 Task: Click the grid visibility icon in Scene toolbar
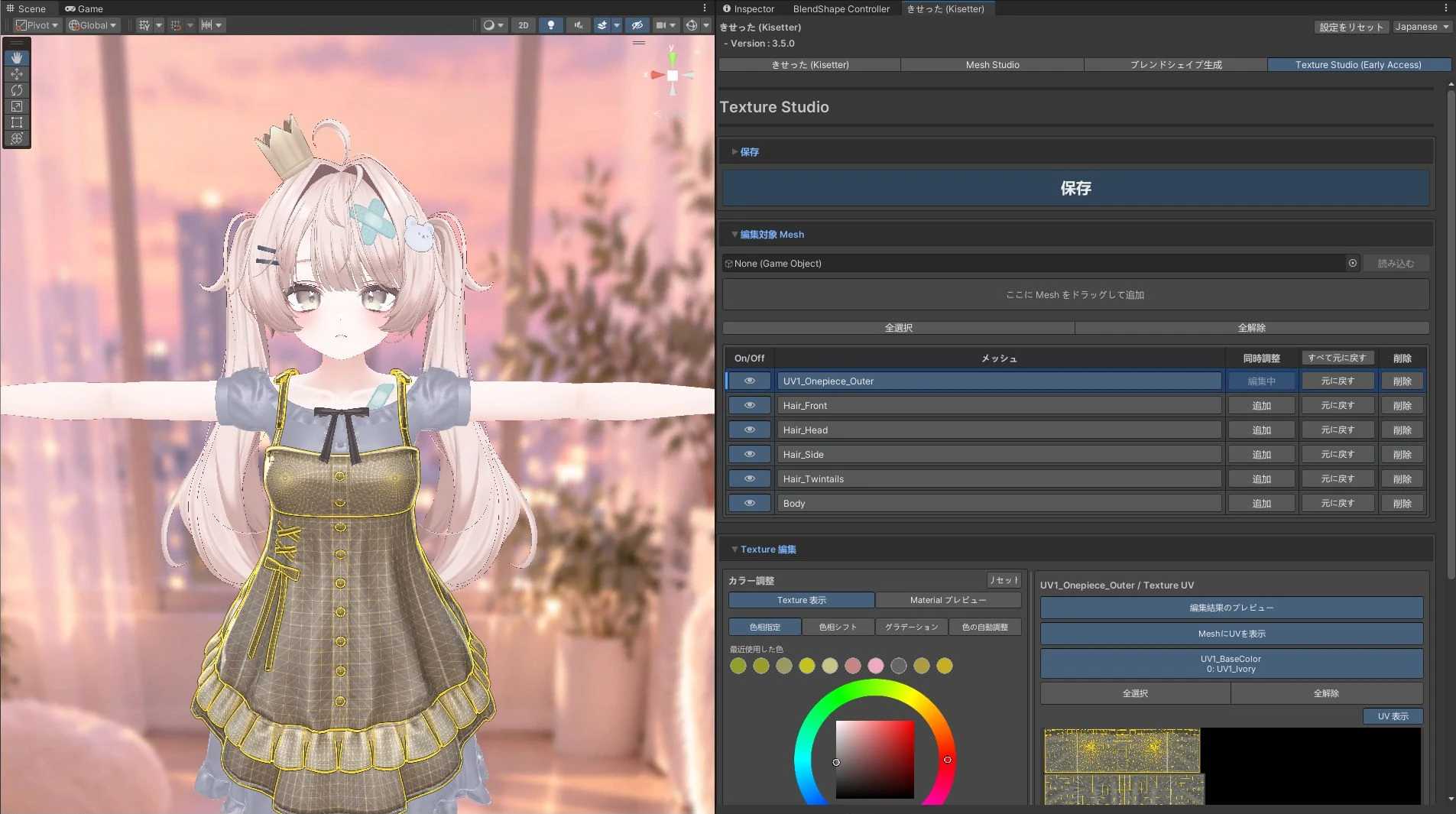click(x=144, y=25)
